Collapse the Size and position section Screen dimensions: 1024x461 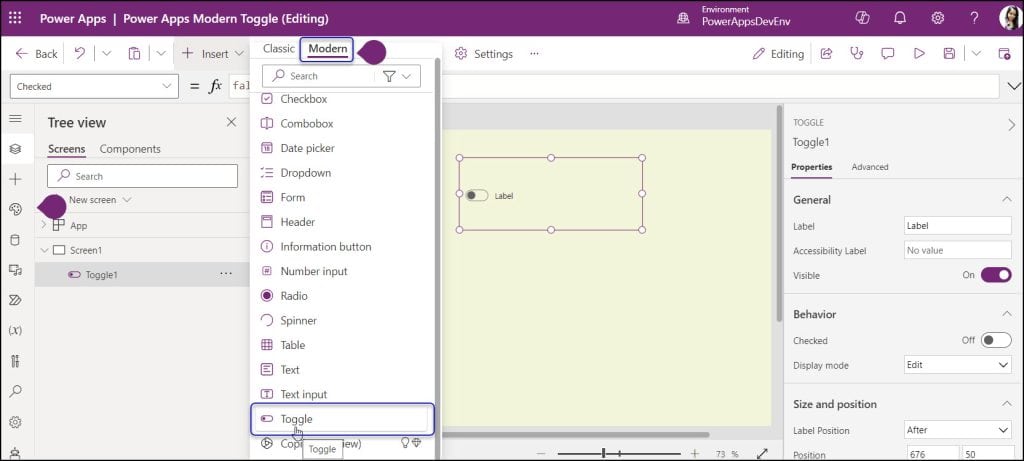(1006, 404)
